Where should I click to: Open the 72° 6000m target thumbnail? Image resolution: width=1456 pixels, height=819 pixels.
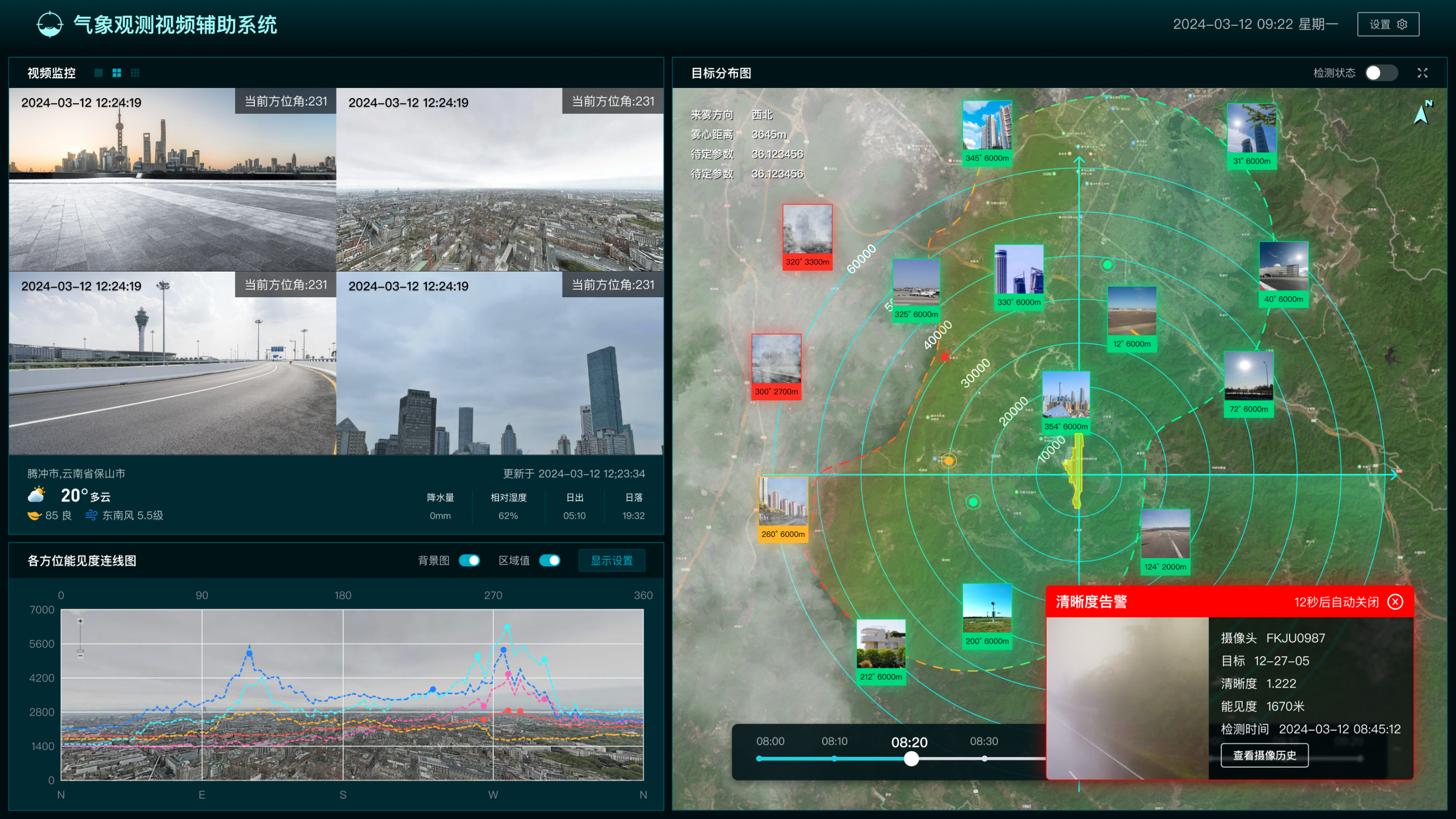(x=1249, y=385)
